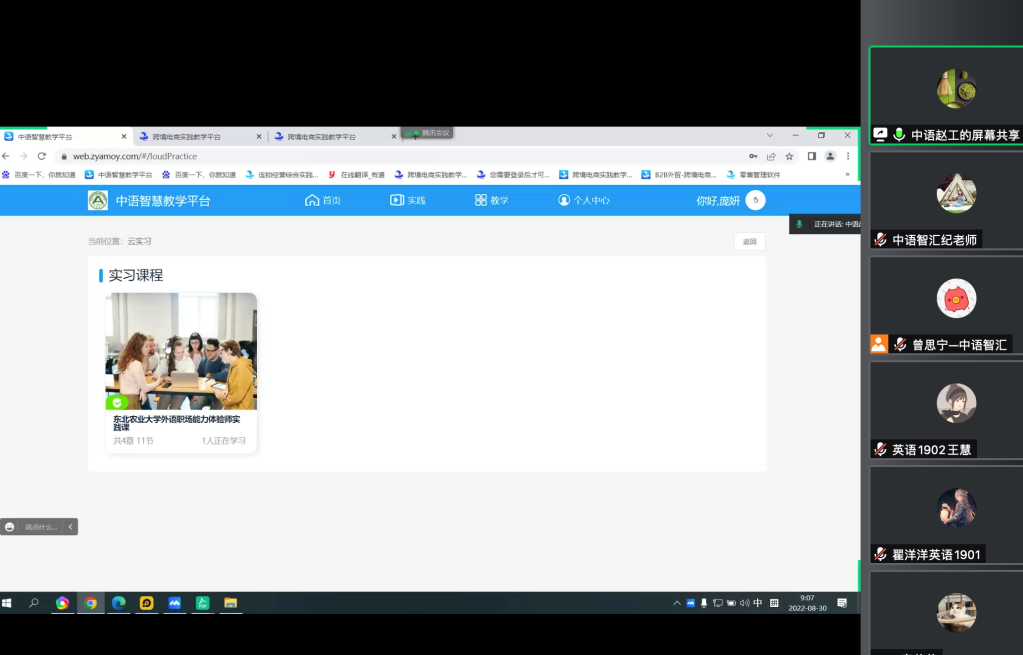
Task: Open the yellow chat app in taskbar
Action: 147,603
